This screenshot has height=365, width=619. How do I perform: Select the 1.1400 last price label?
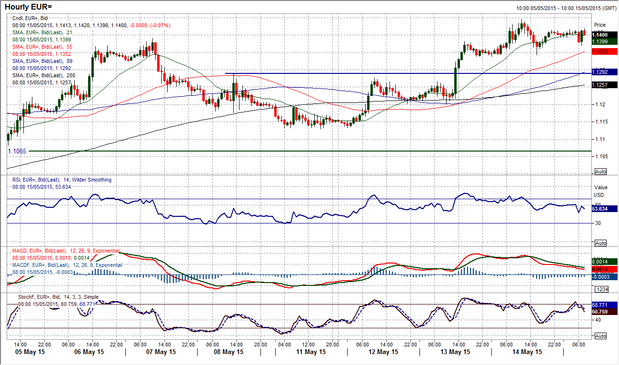[x=604, y=35]
